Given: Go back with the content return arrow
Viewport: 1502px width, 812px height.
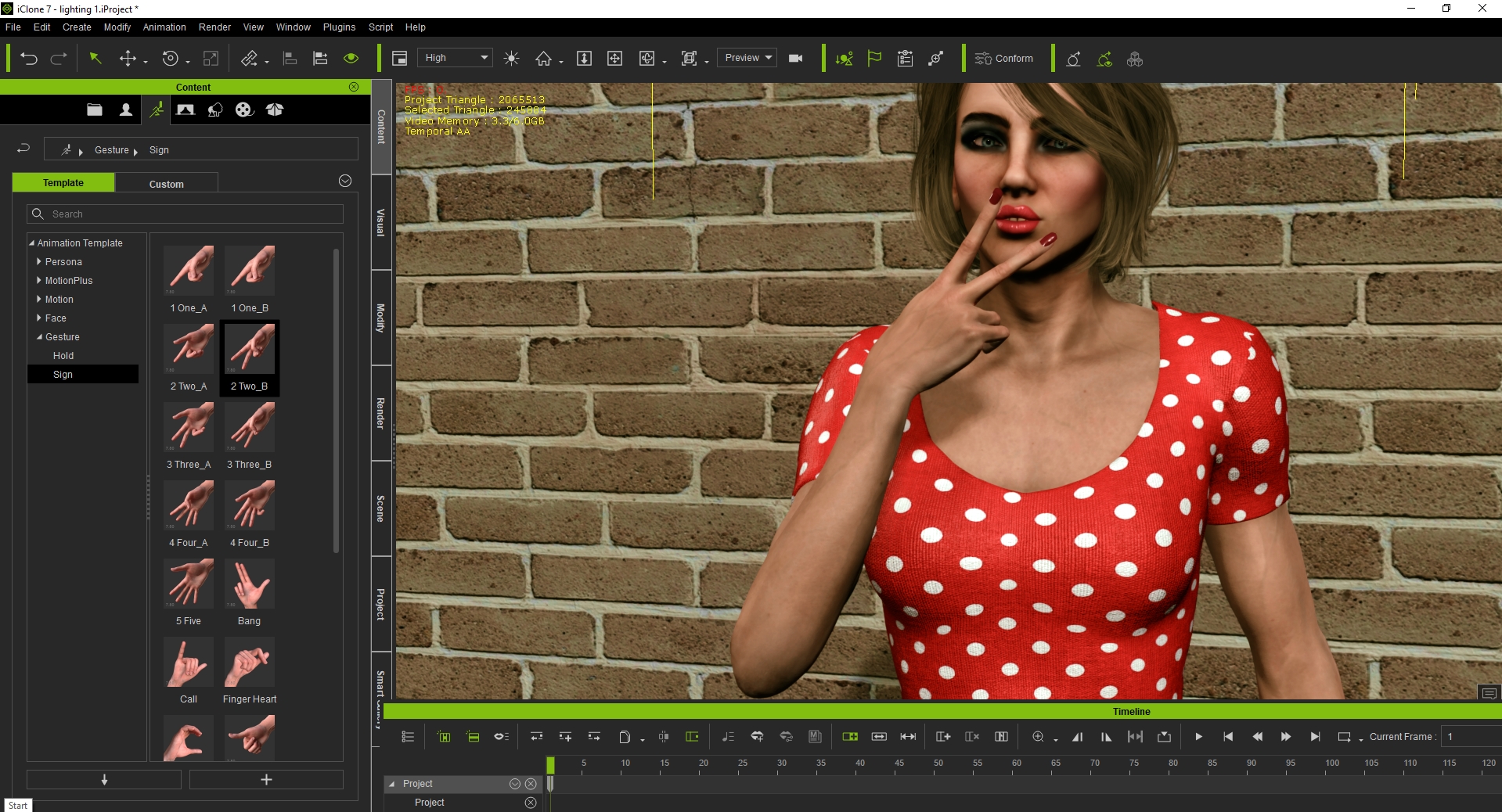Looking at the screenshot, I should click(x=23, y=149).
